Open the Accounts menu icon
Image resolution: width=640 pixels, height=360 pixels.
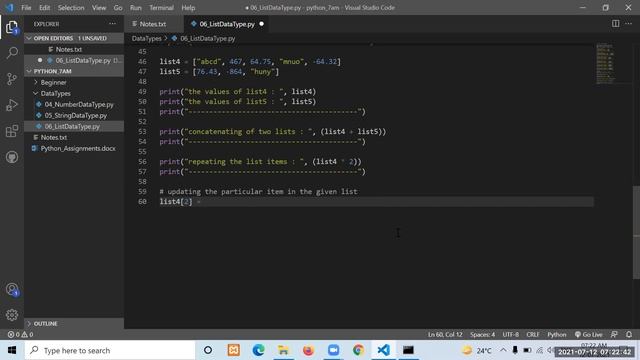click(12, 289)
